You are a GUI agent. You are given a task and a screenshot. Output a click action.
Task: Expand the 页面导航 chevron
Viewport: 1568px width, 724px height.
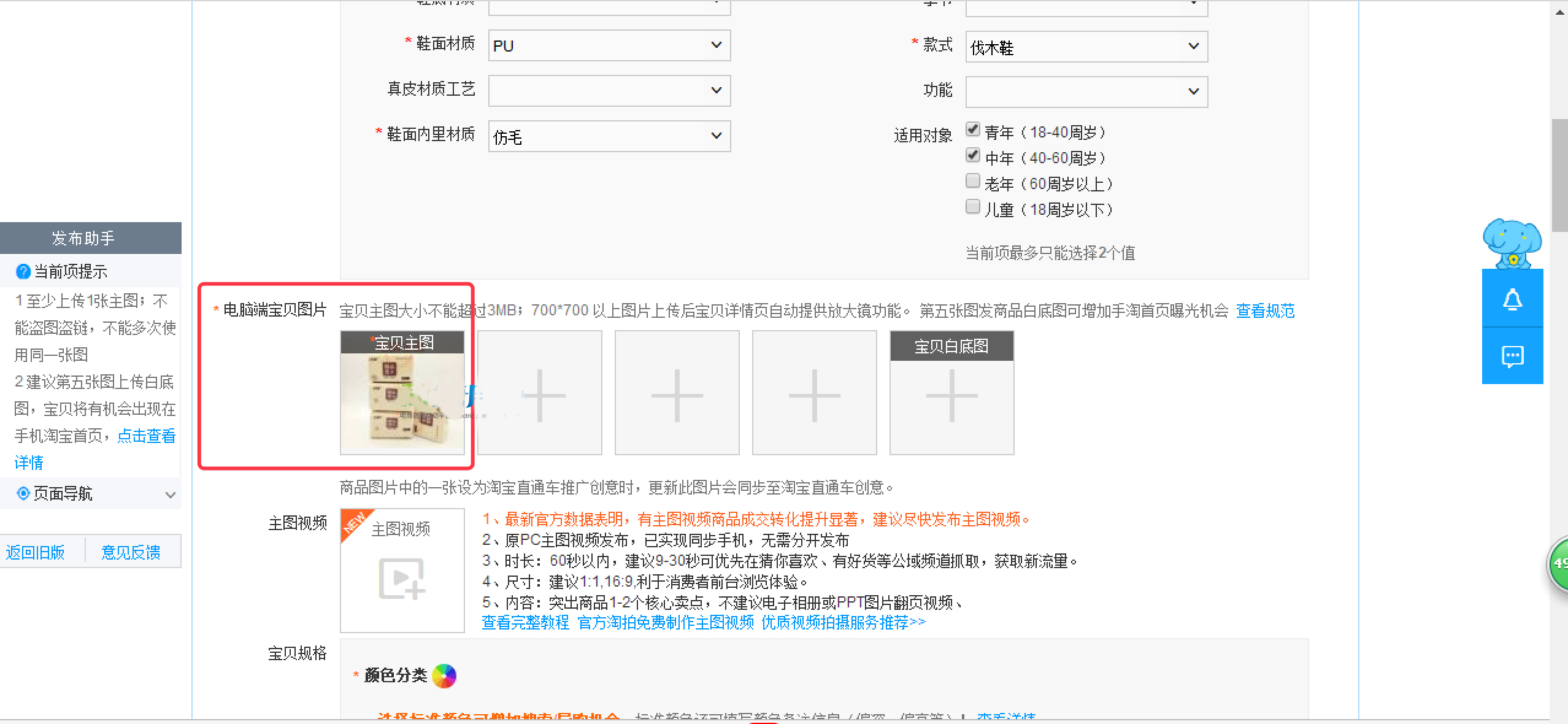(x=171, y=495)
